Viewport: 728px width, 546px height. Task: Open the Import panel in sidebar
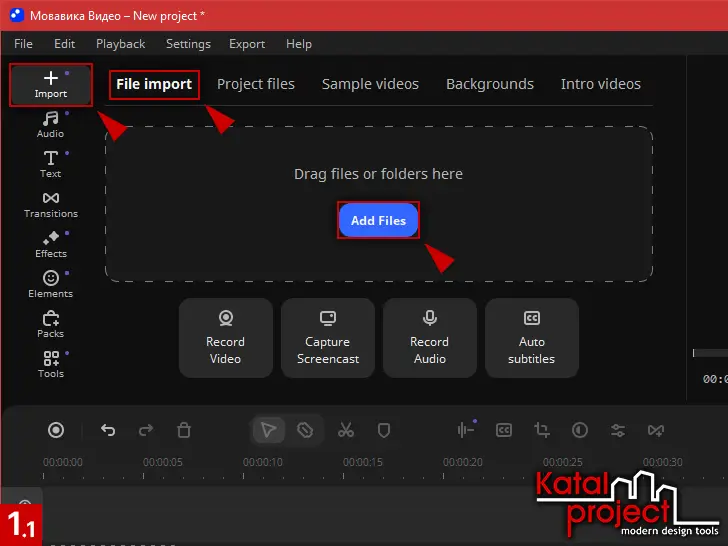(x=51, y=84)
